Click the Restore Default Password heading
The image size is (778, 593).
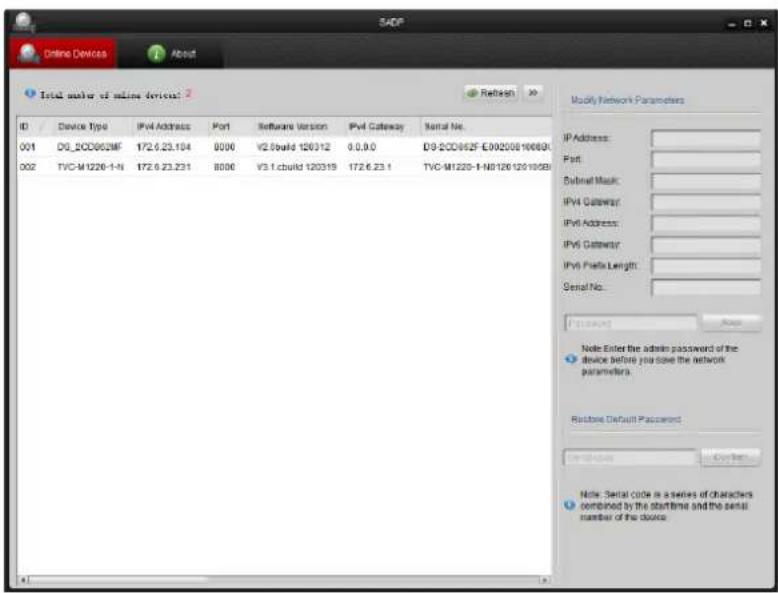pyautogui.click(x=626, y=419)
